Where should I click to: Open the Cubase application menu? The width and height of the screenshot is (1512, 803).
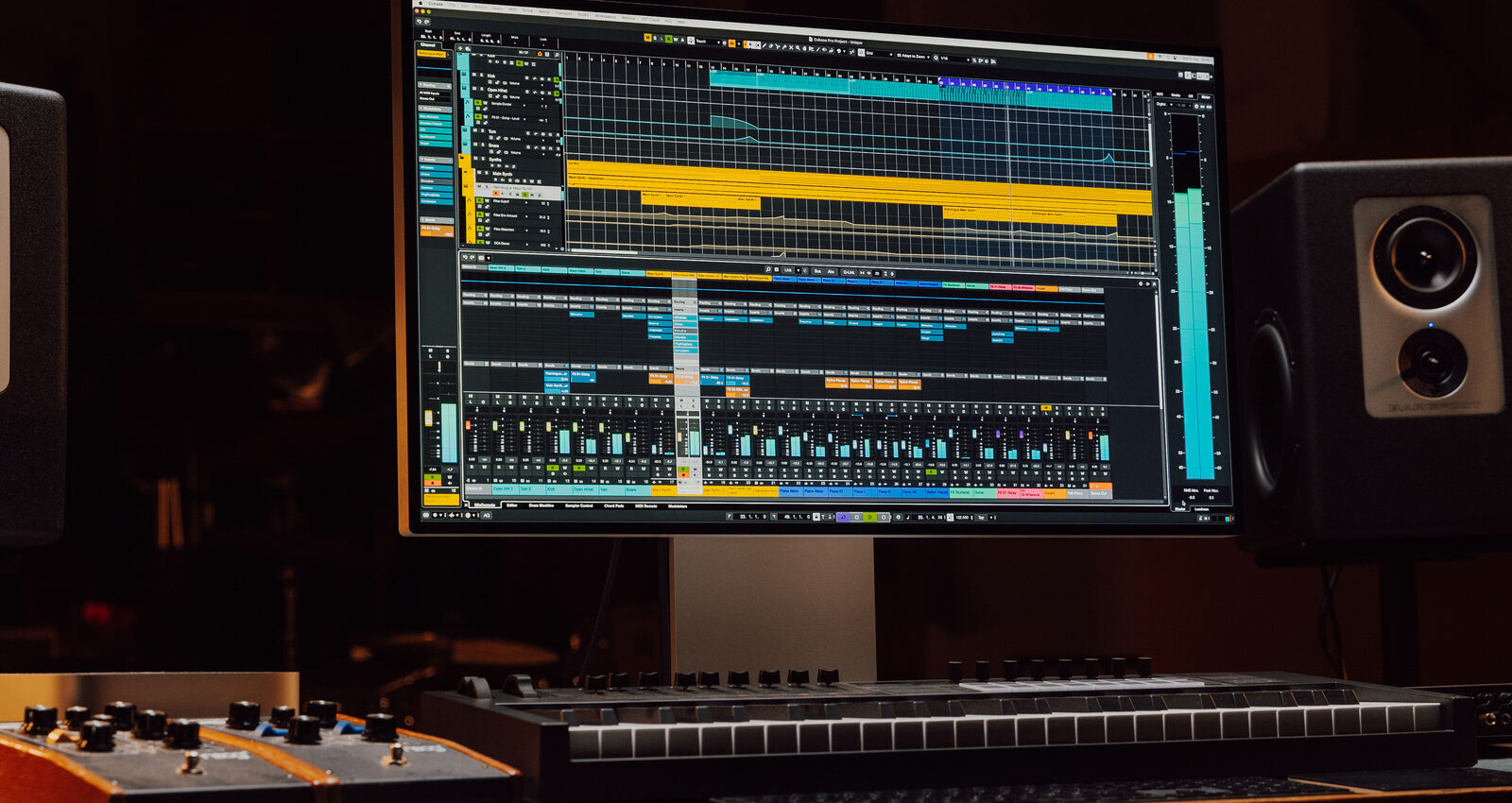point(436,4)
